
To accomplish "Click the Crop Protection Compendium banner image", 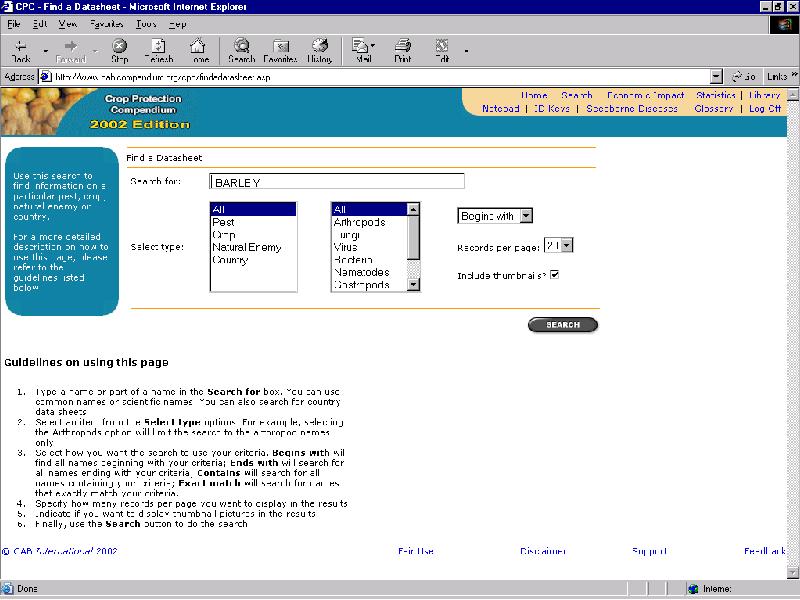I will click(97, 112).
